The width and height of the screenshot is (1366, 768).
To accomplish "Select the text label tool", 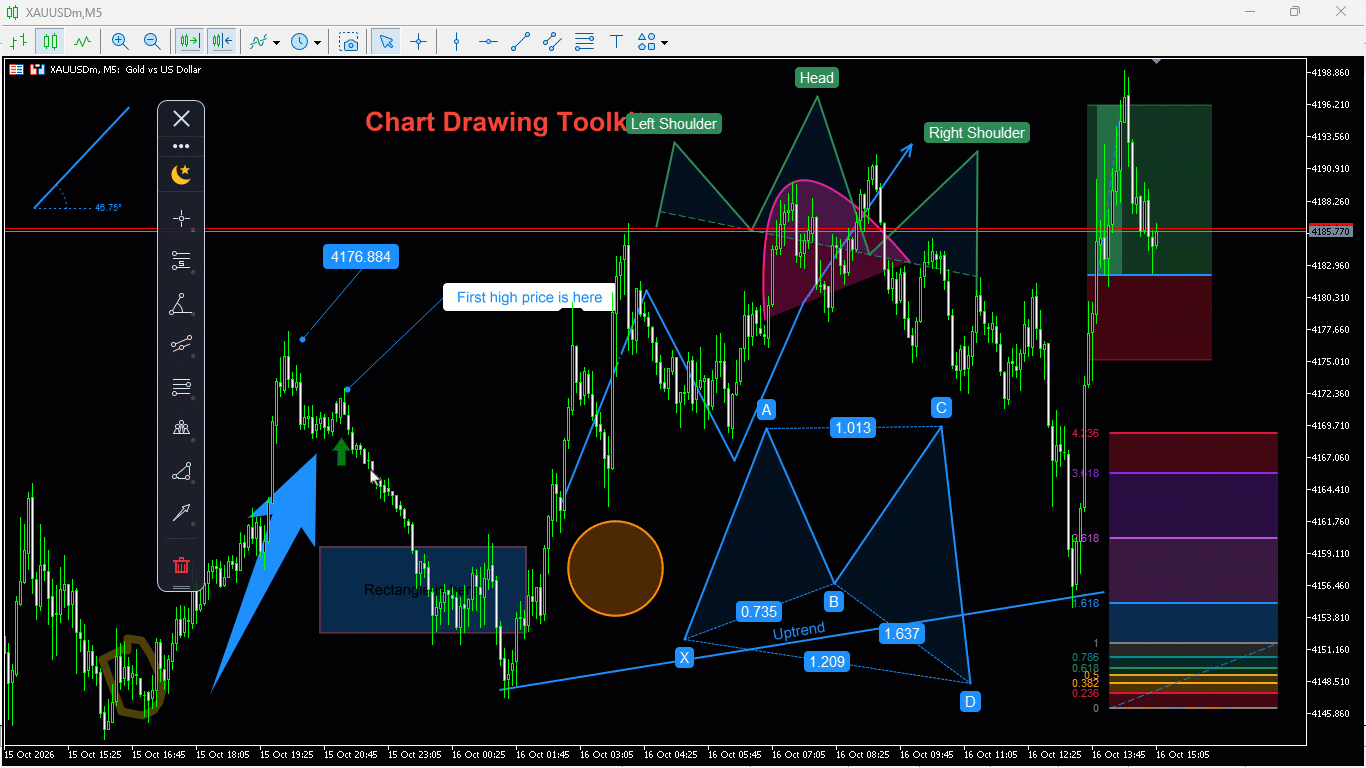I will tap(616, 41).
